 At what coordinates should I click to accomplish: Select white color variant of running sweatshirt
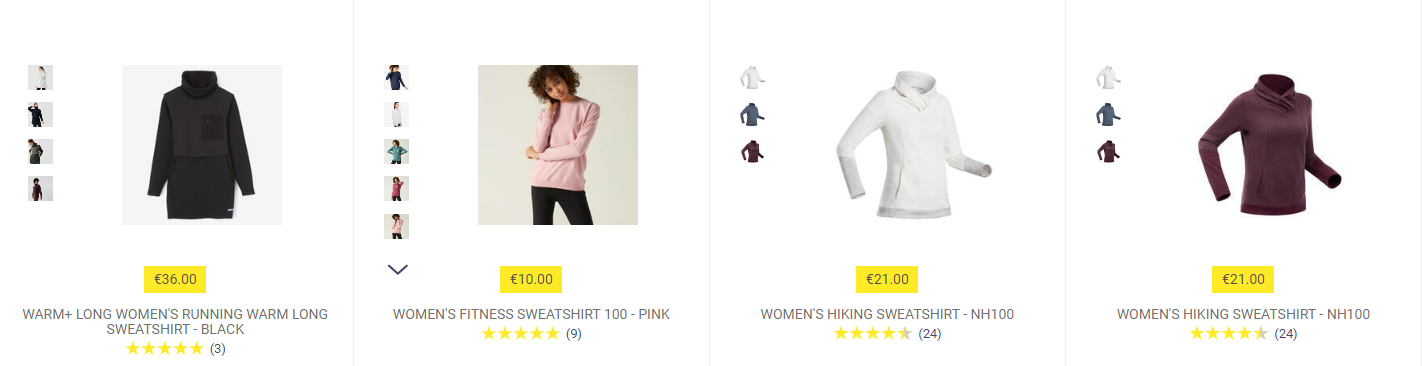pos(40,78)
